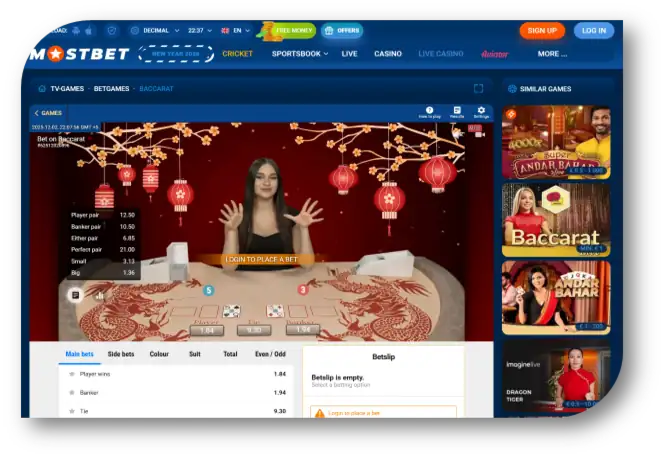Screen dimensions: 665x458
Task: Switch to the Total tab
Action: click(230, 354)
